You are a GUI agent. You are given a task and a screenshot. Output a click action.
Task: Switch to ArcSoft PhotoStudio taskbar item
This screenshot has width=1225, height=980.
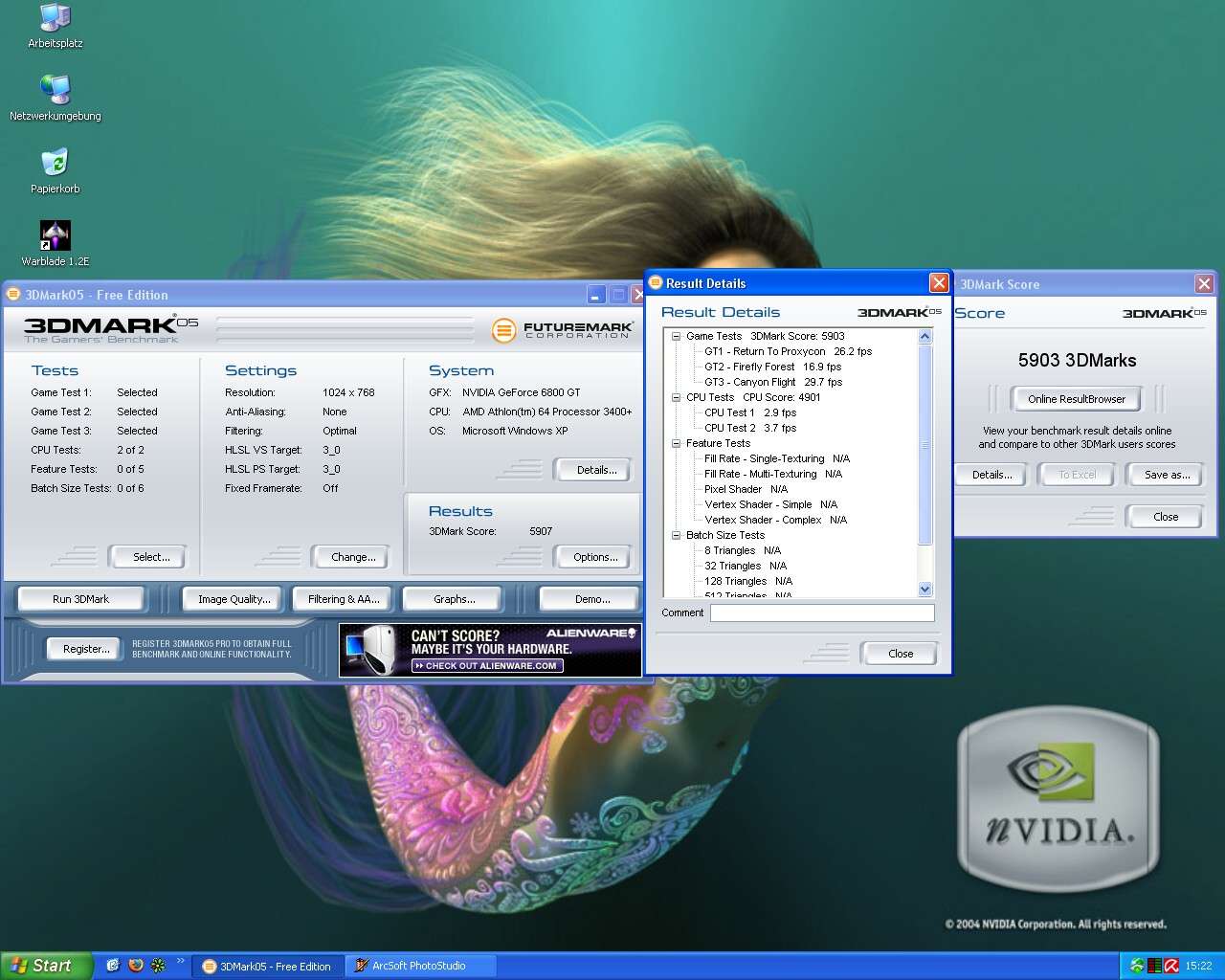click(x=421, y=966)
